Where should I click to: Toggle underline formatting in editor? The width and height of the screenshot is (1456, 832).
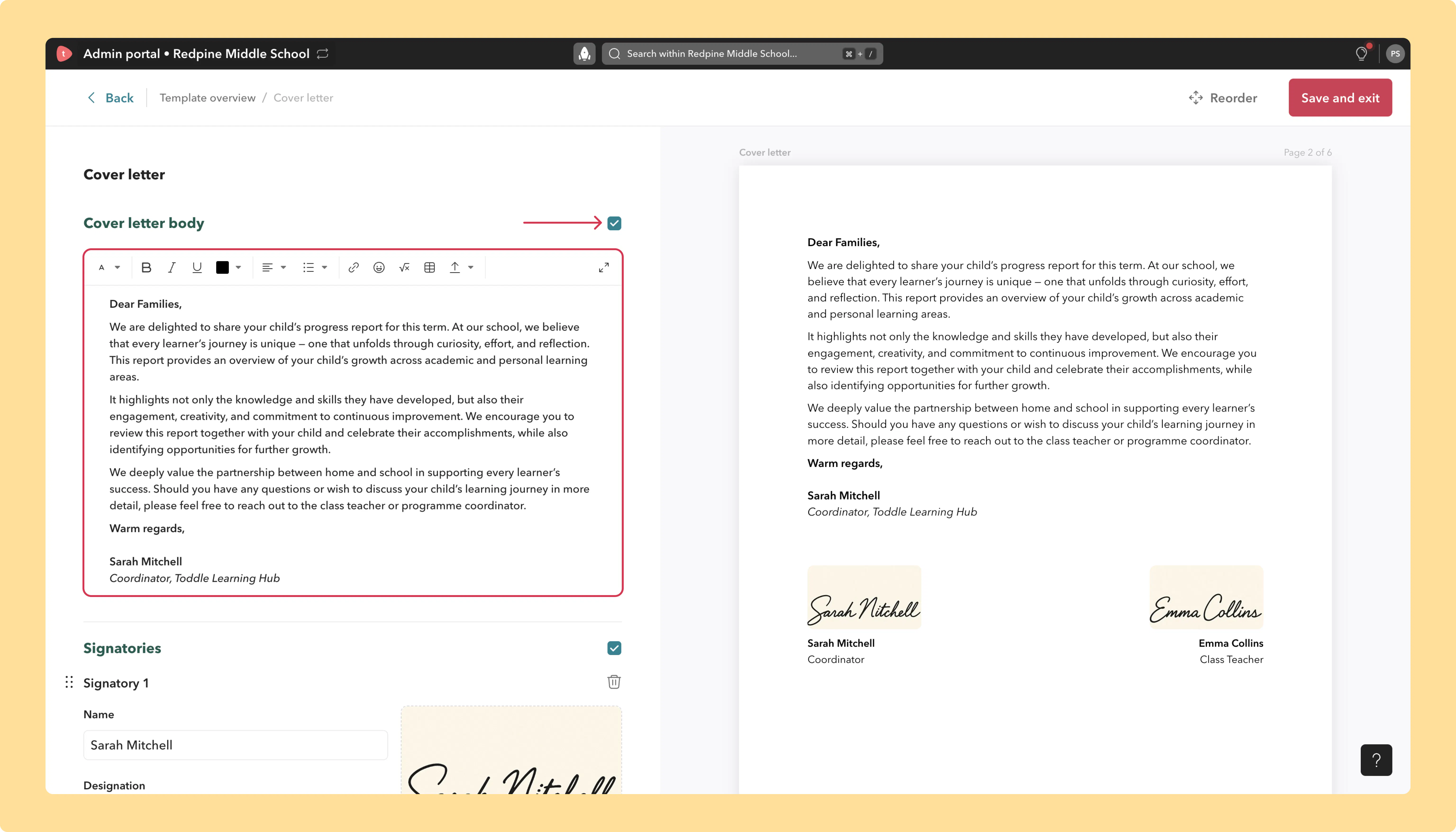197,267
